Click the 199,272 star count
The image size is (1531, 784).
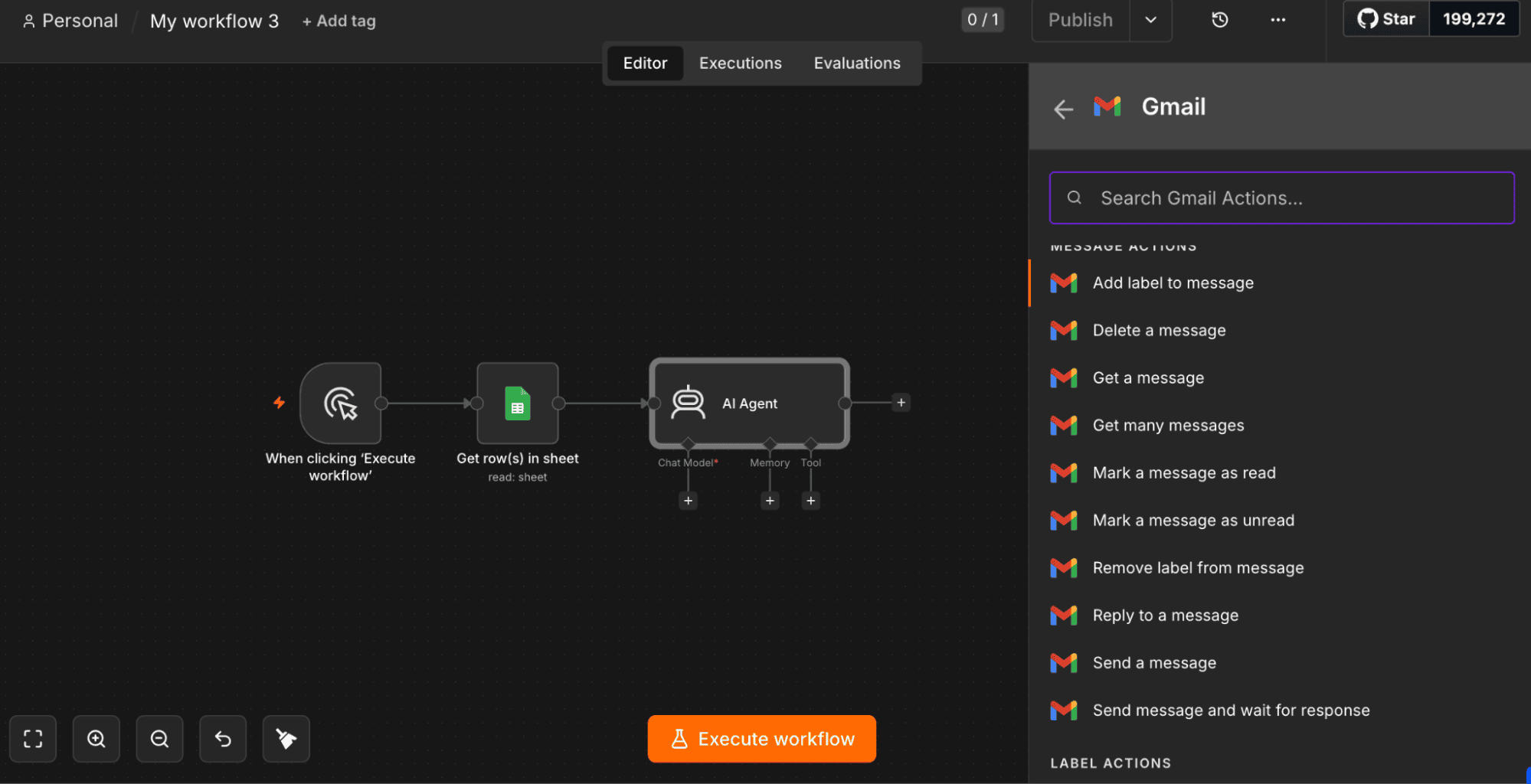tap(1474, 19)
